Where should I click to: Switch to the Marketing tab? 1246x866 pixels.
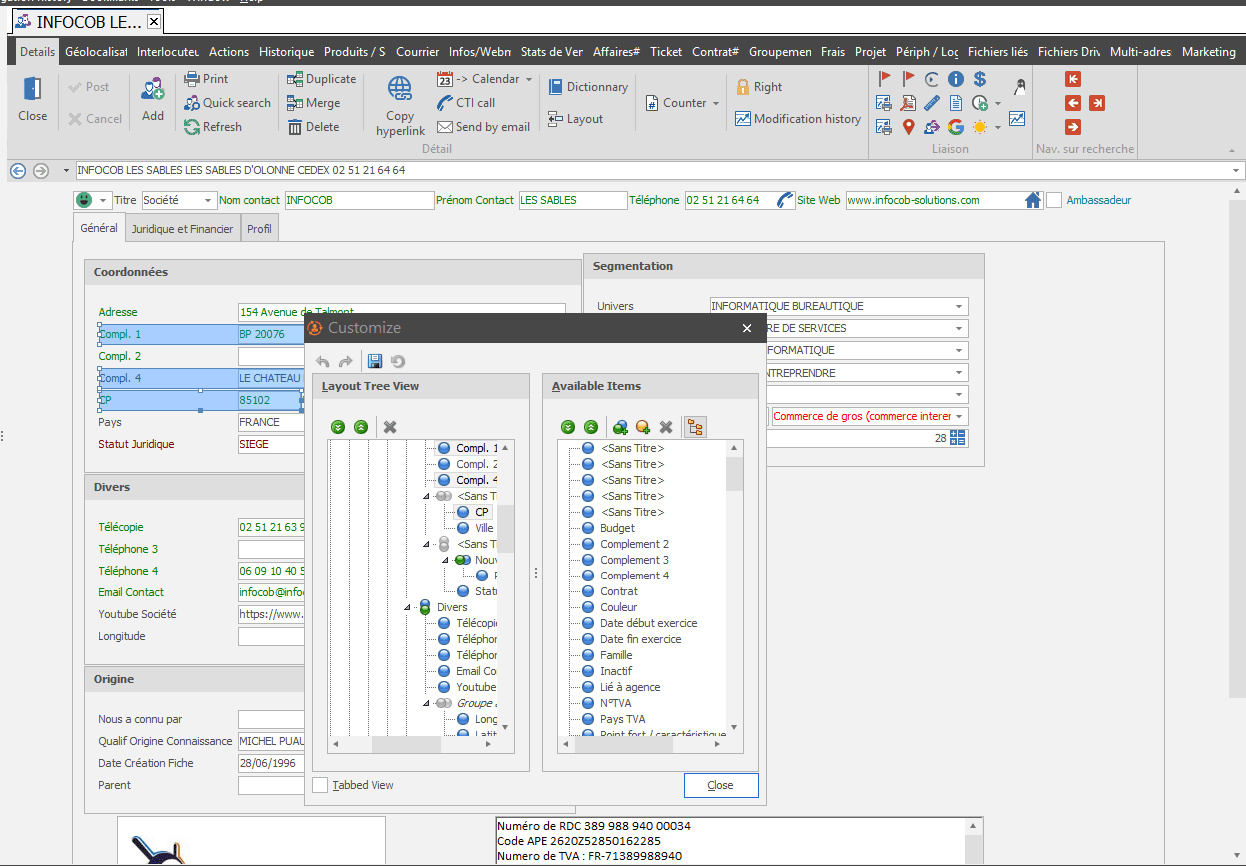(x=1208, y=52)
